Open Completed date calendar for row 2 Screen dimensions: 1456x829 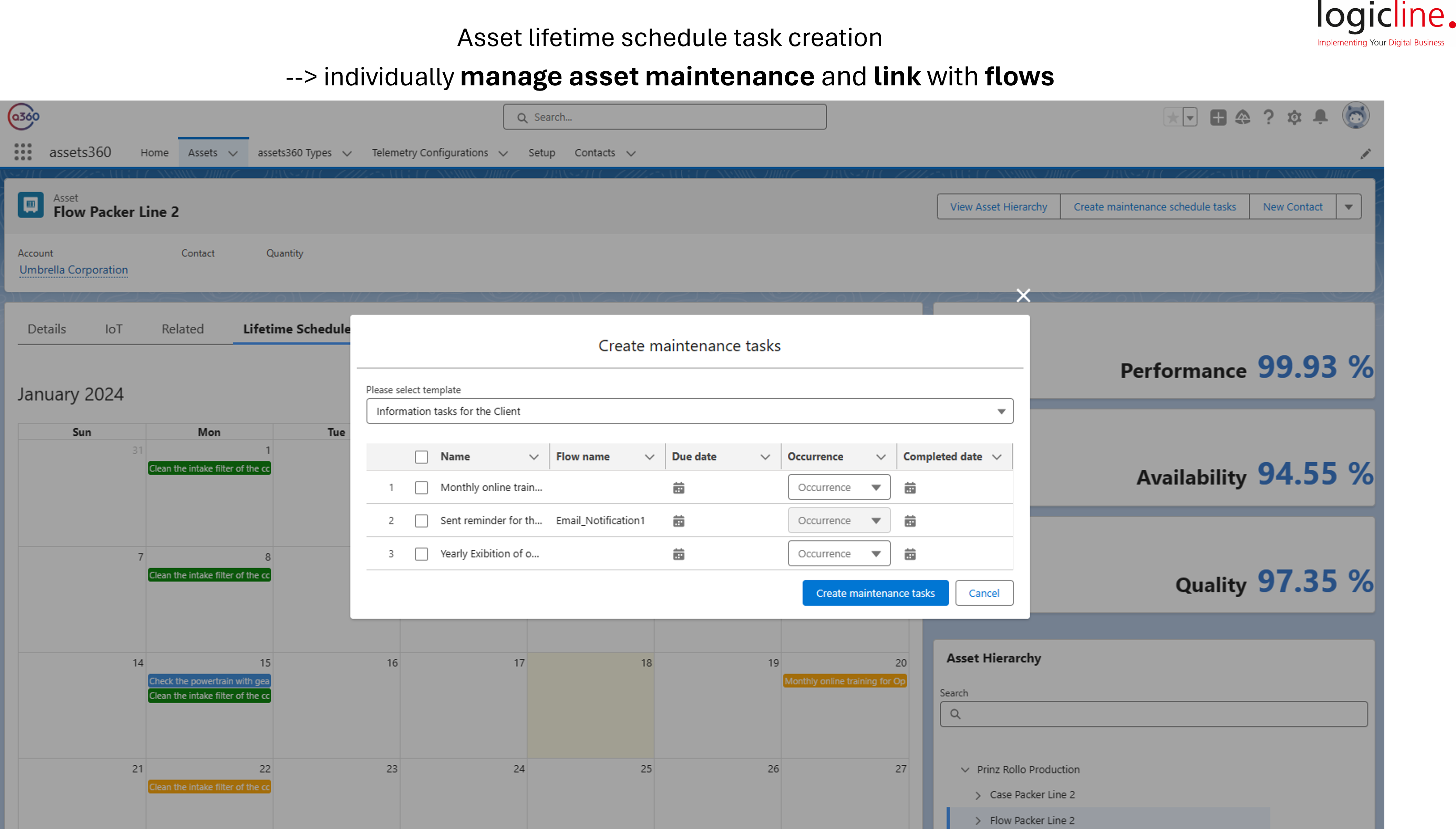click(910, 521)
